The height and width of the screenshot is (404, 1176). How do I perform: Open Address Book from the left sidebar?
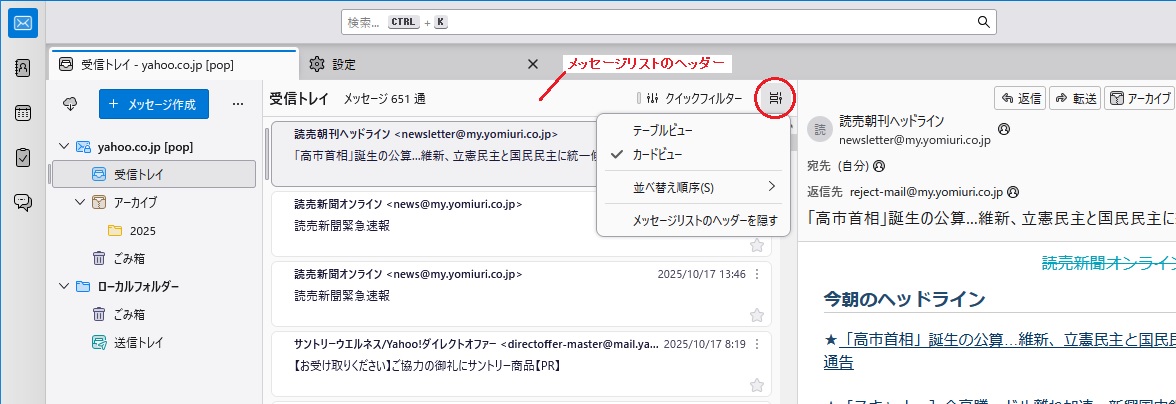(x=22, y=68)
